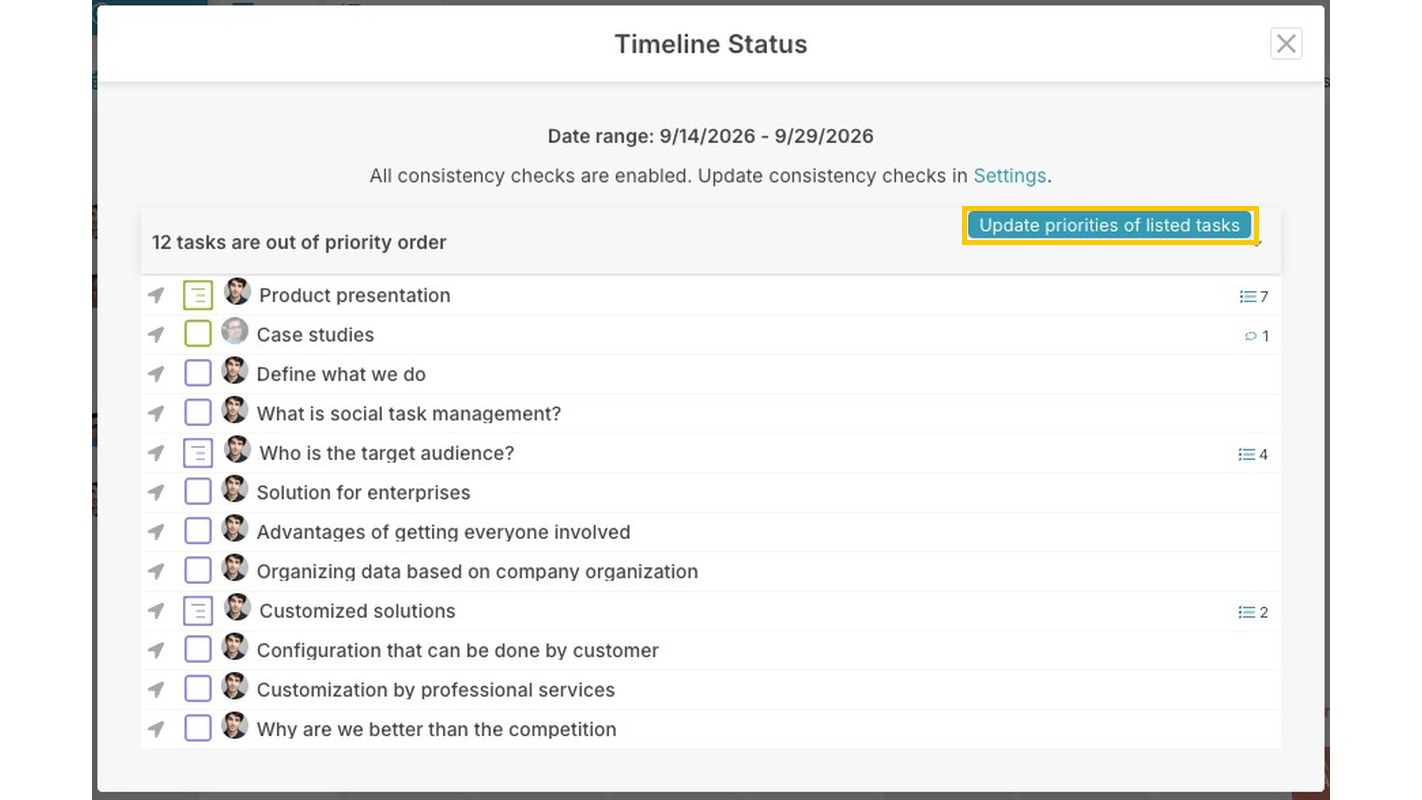Open the comment bubble icon on Case studies
The image size is (1422, 800).
(1250, 336)
